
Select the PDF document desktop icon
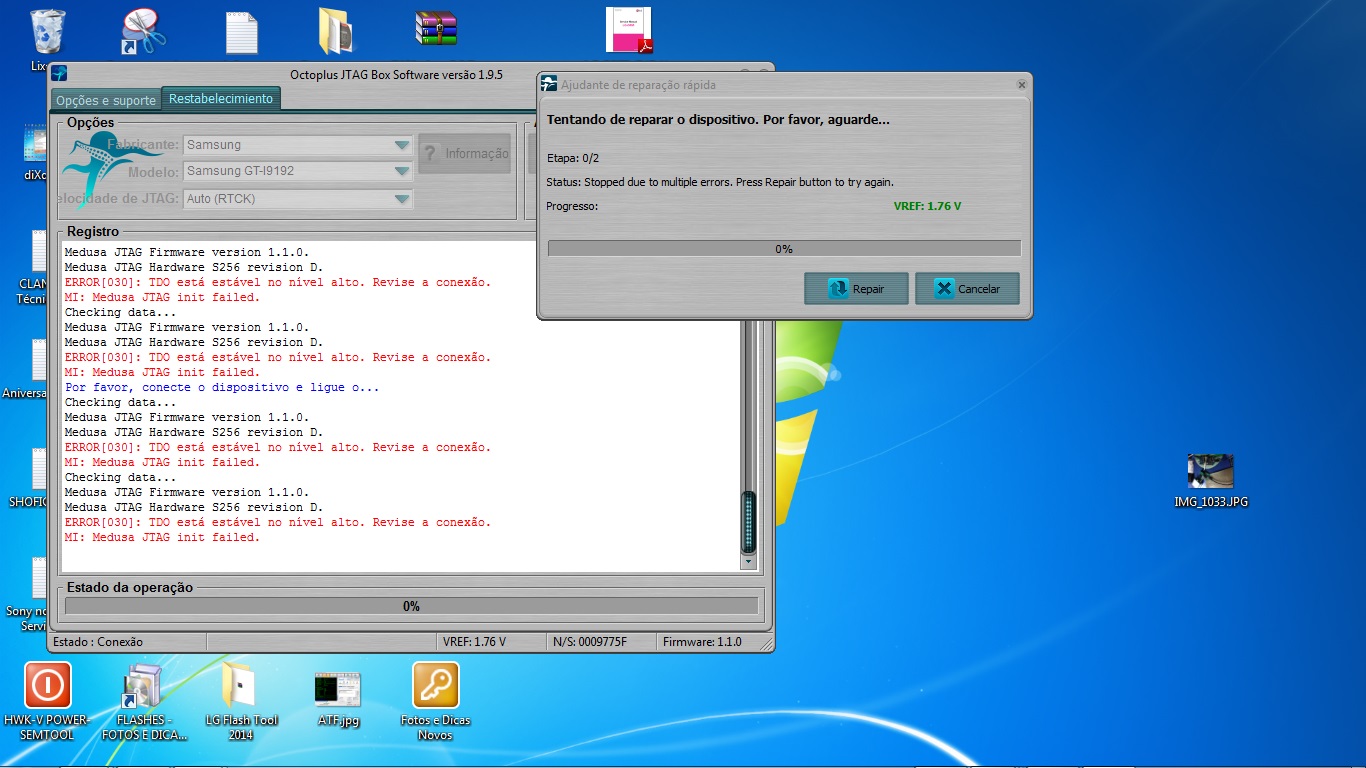click(x=629, y=30)
